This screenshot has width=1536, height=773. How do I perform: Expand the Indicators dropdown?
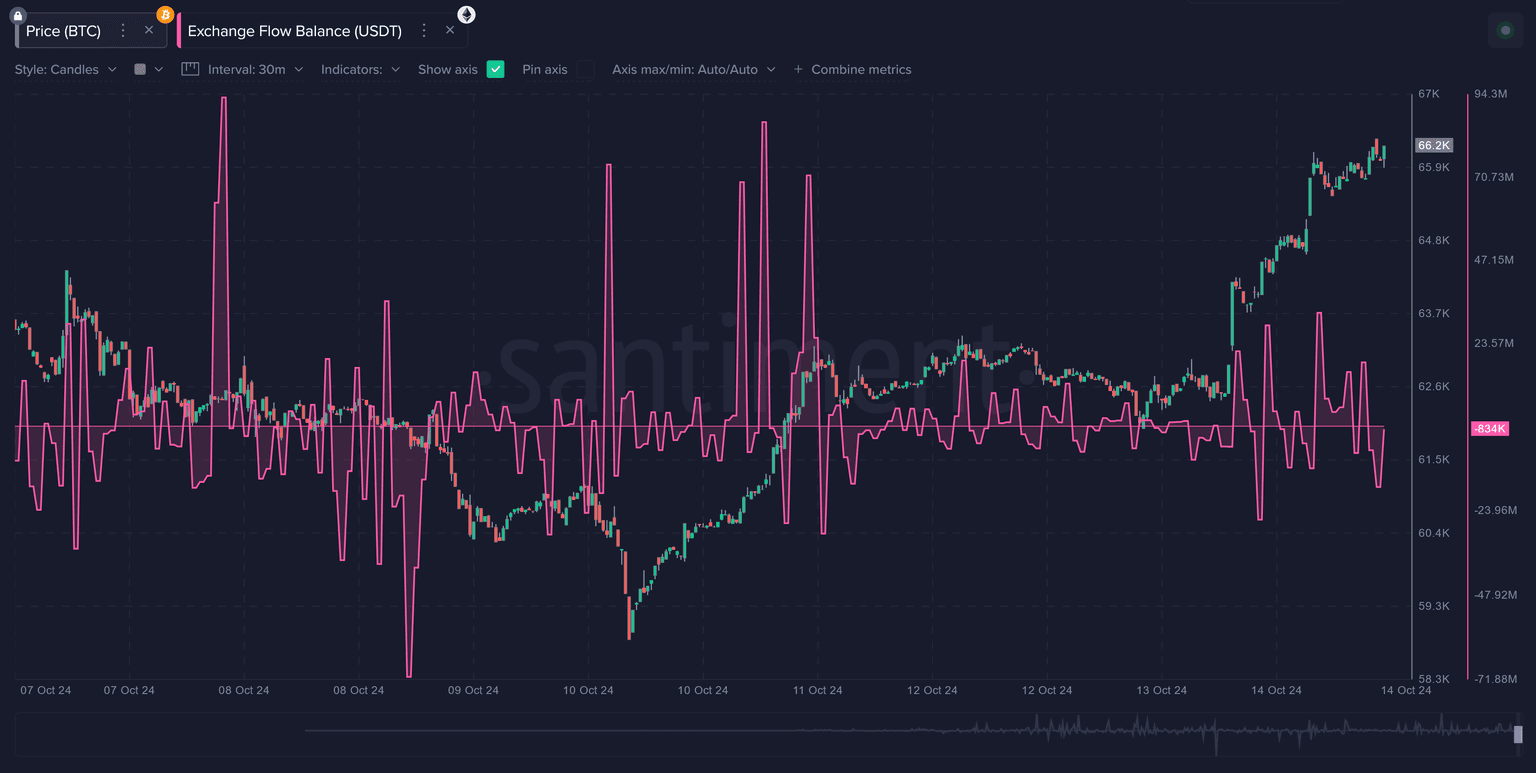point(360,69)
